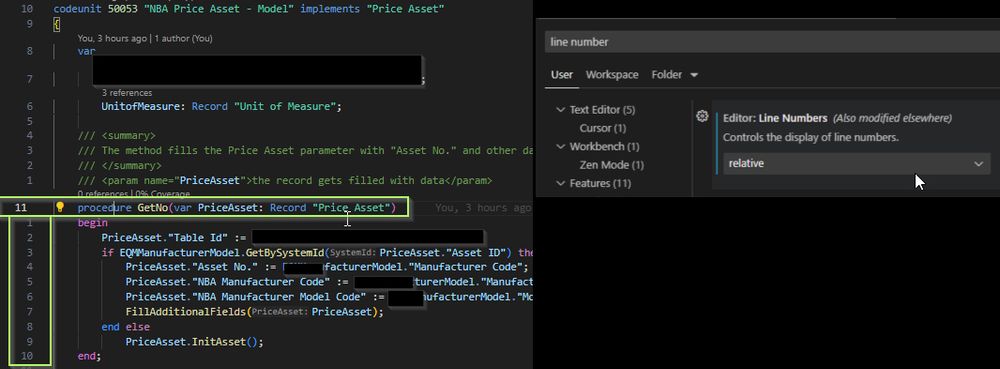Open the Line Numbers 'relative' dropdown
Image resolution: width=1000 pixels, height=369 pixels.
coord(856,164)
